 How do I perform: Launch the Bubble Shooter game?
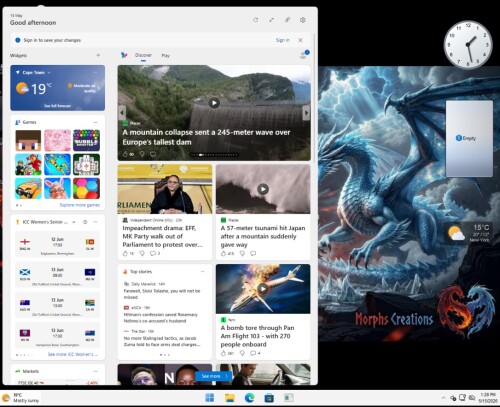tap(86, 140)
